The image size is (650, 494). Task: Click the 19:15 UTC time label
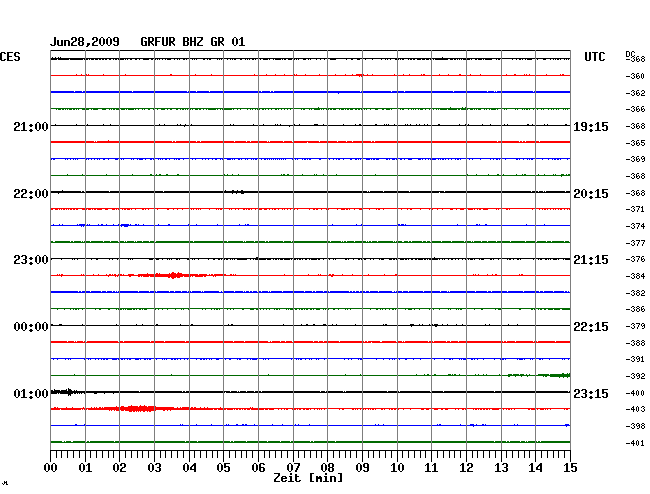591,126
